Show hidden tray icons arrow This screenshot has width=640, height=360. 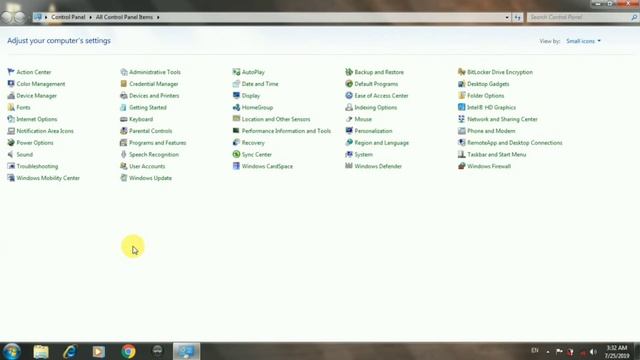pos(548,351)
